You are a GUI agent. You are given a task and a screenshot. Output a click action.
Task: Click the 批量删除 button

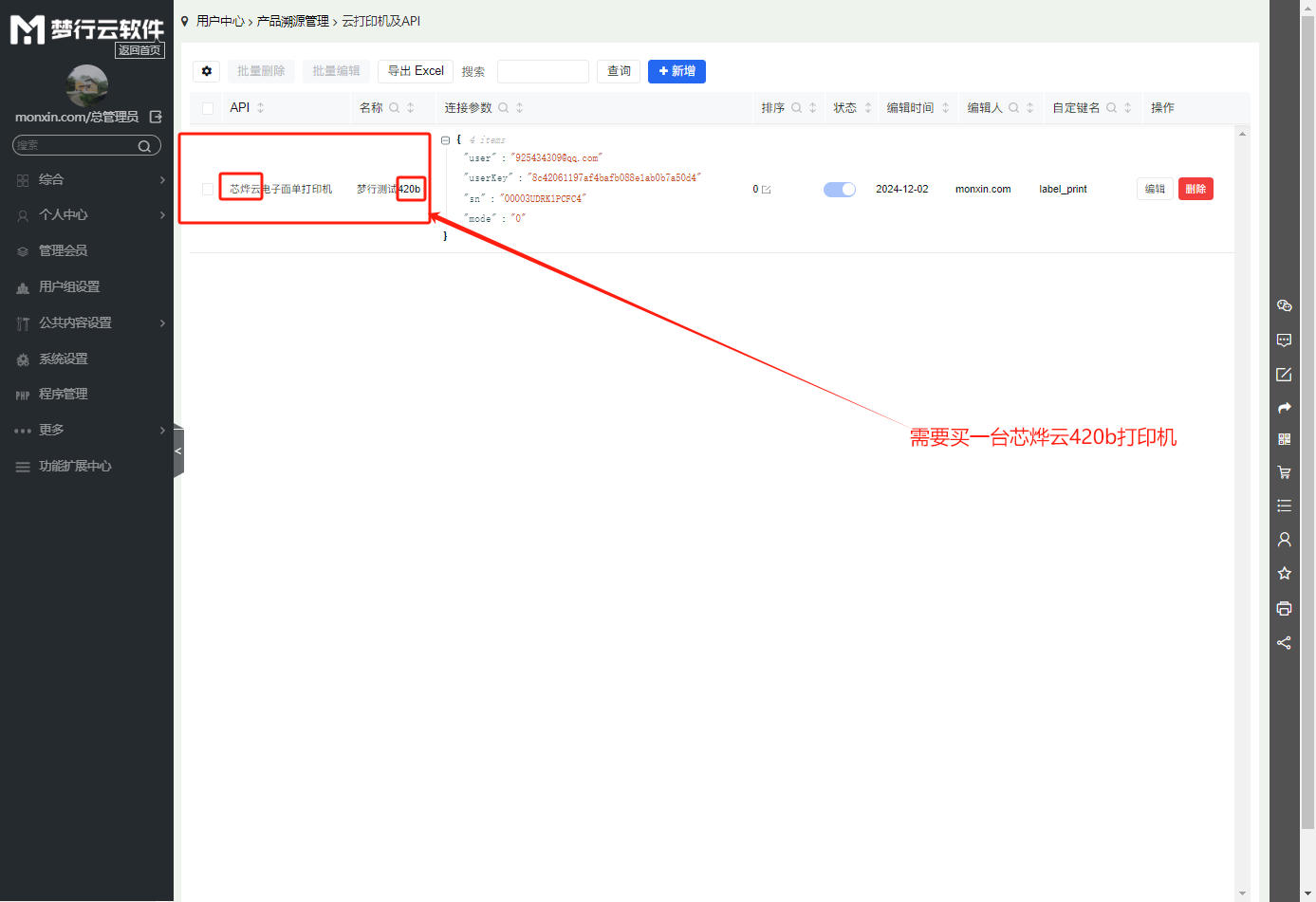[x=261, y=71]
